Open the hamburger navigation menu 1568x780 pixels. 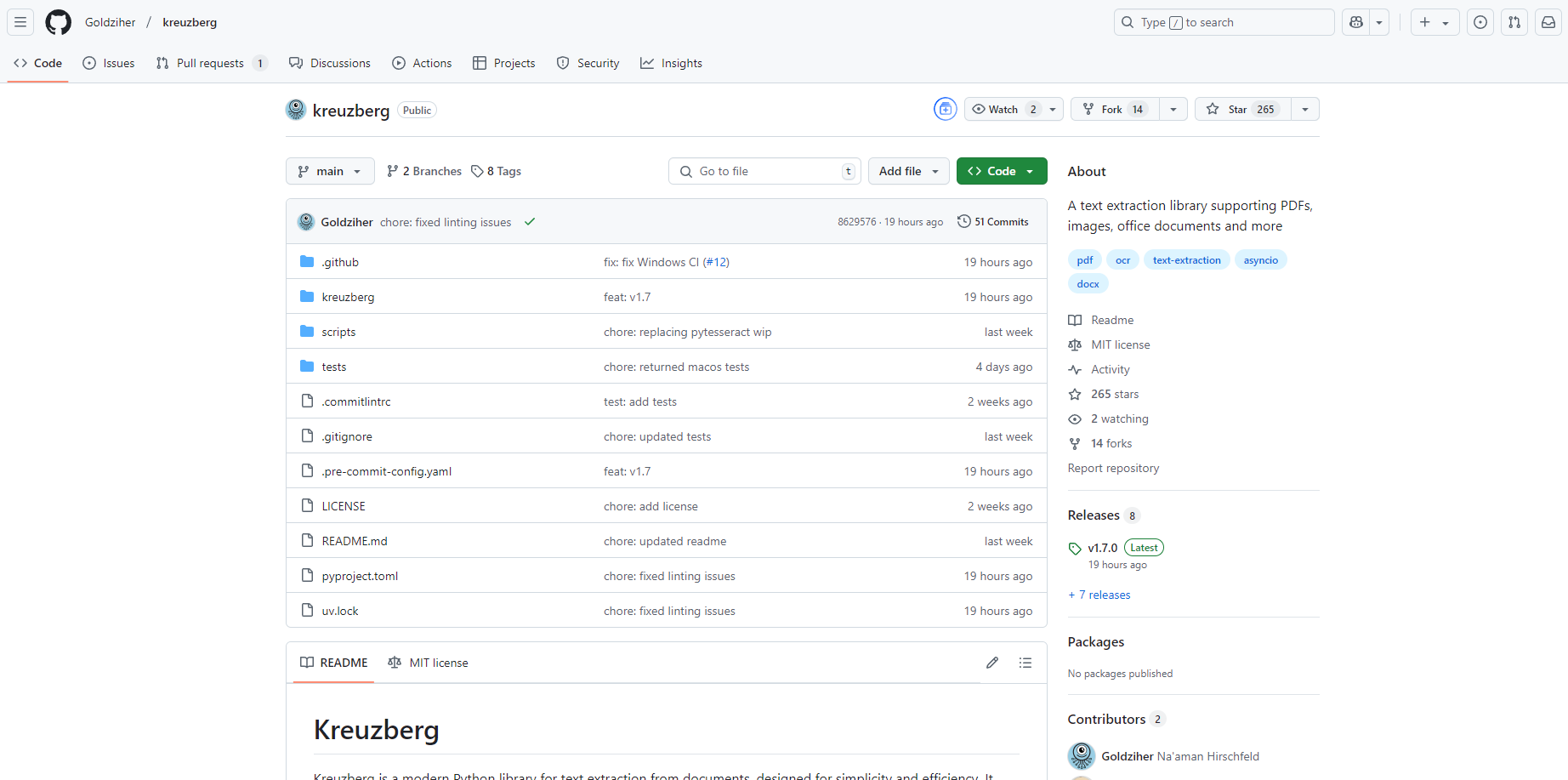point(20,22)
